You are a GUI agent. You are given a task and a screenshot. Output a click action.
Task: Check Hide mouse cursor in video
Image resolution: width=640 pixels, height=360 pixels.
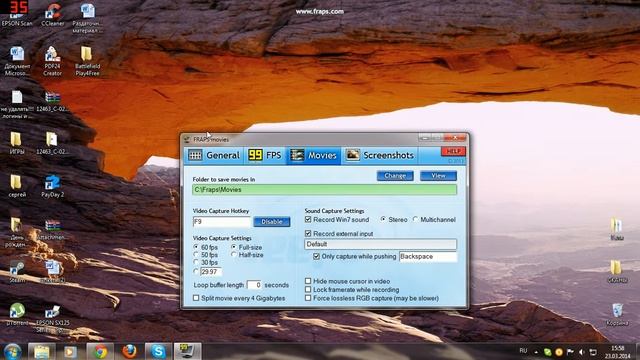click(x=308, y=281)
